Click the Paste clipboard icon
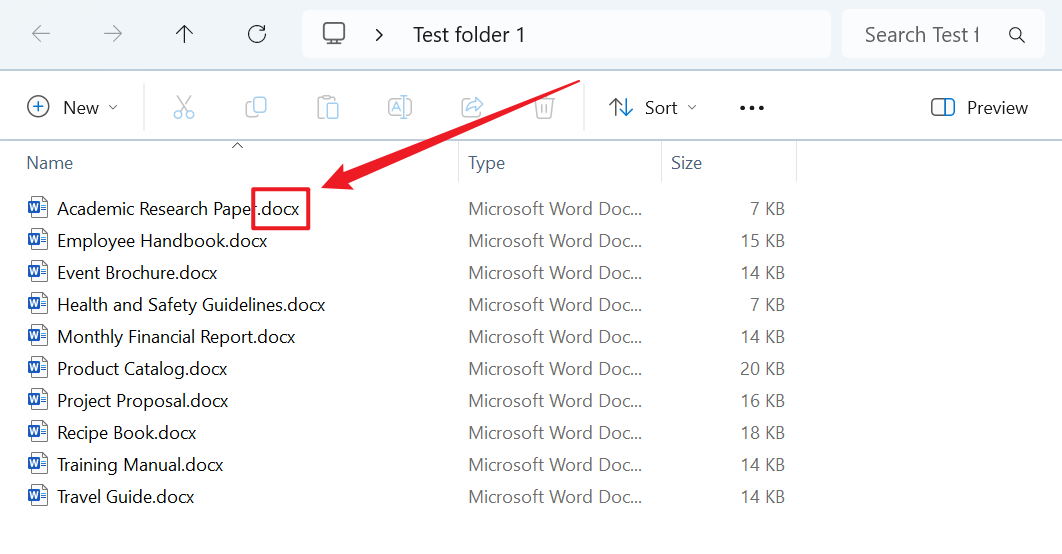Viewport: 1062px width, 554px height. click(328, 108)
